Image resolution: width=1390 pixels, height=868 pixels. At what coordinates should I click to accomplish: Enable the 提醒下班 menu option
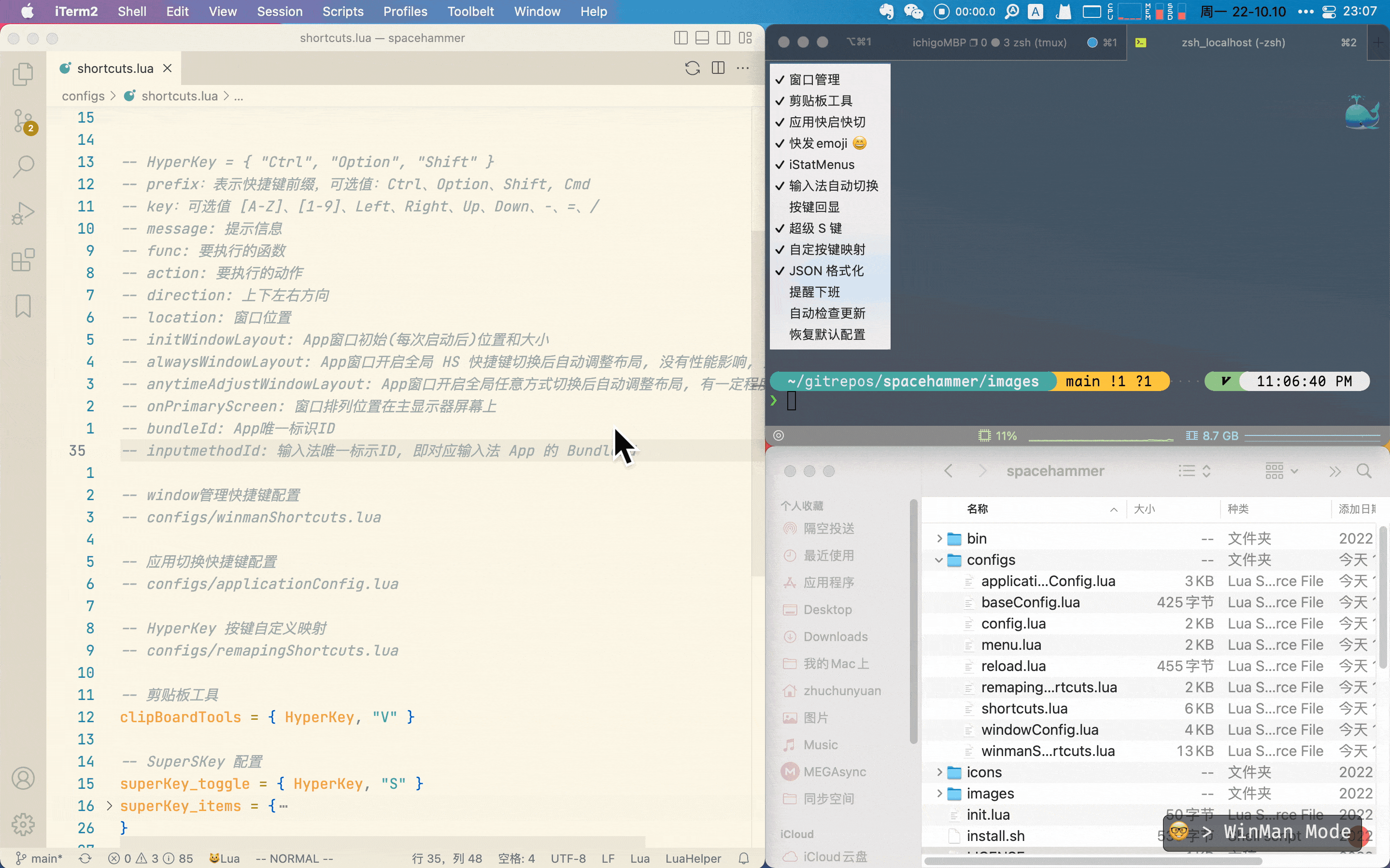tap(814, 292)
